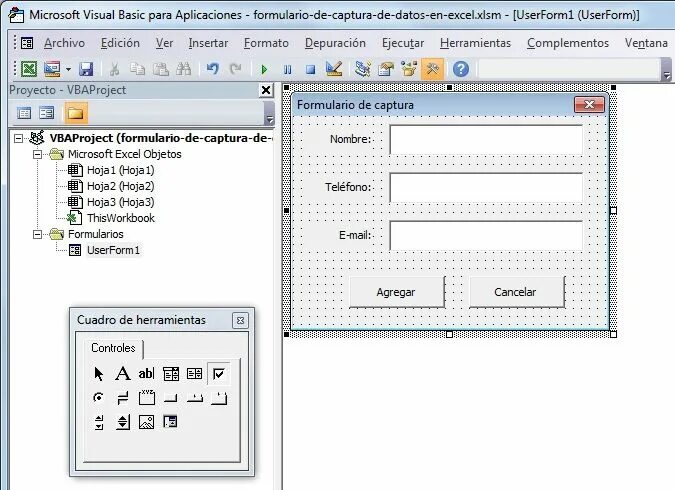Open the Edición menu
675x490 pixels.
[x=120, y=43]
